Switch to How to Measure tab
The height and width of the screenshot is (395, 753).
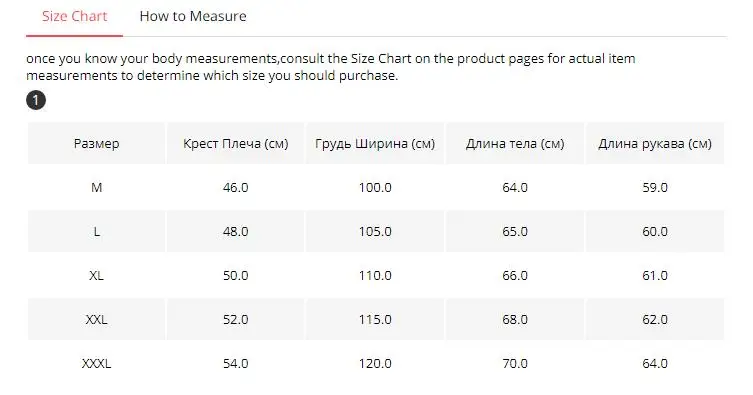[x=193, y=16]
